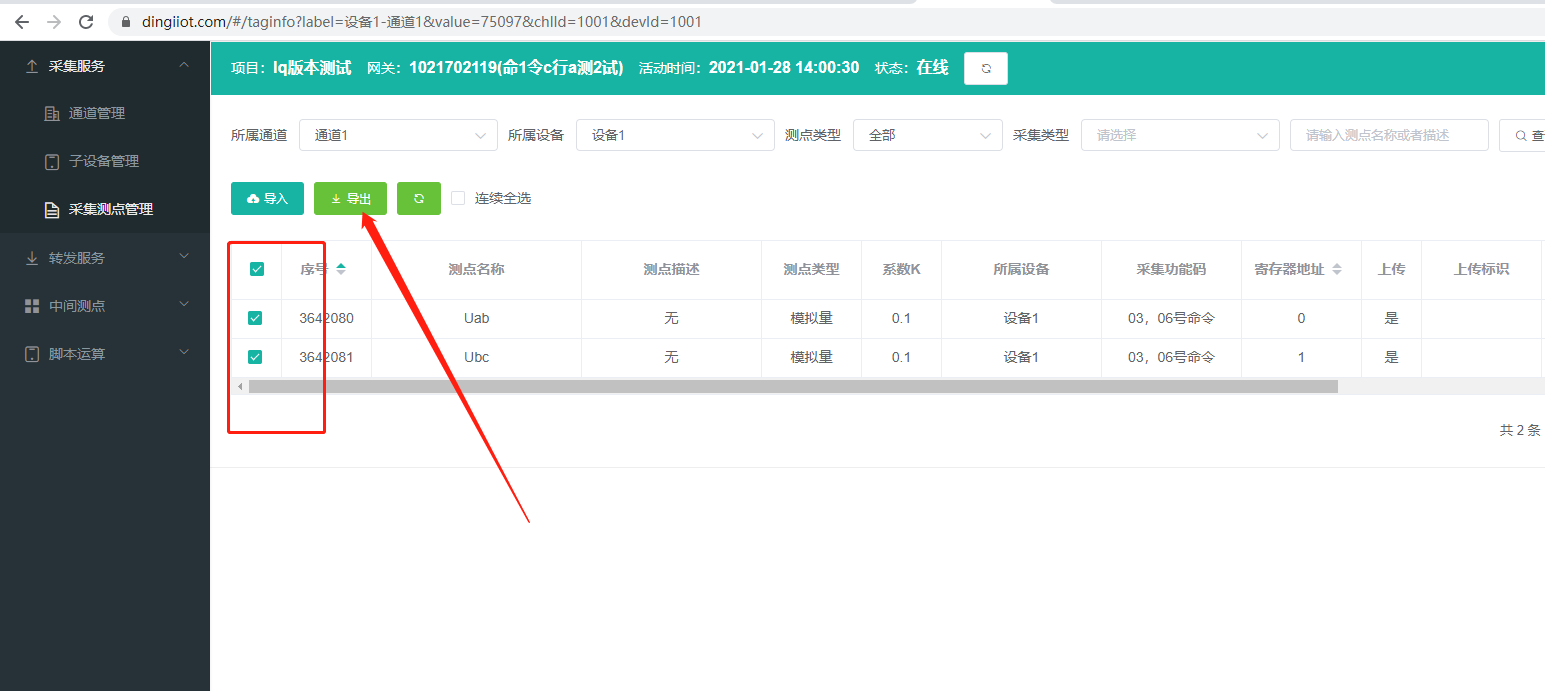Image resolution: width=1545 pixels, height=691 pixels.
Task: Sort by 序号 column arrows
Action: (x=341, y=269)
